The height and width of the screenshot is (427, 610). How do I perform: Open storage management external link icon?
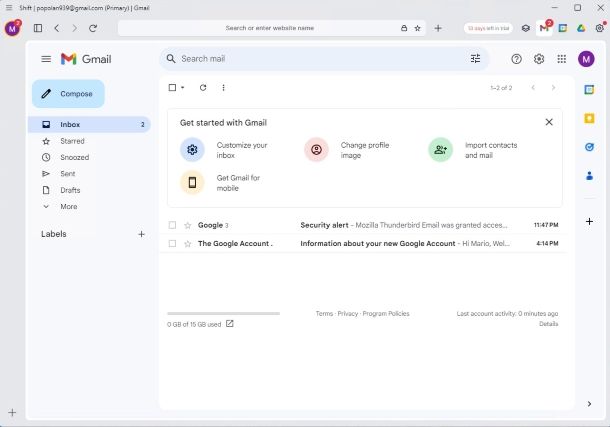tap(230, 324)
